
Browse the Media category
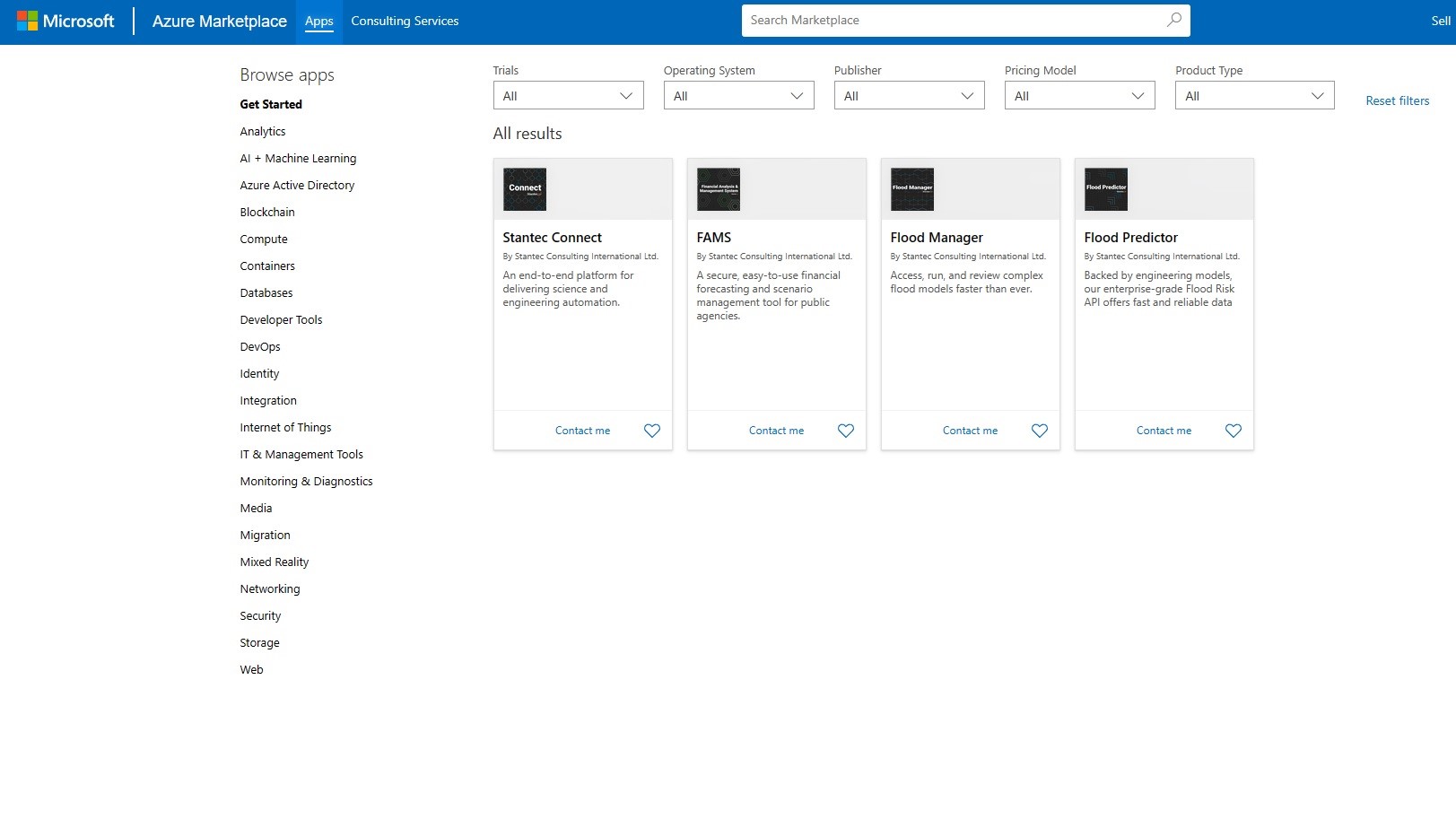[x=256, y=508]
